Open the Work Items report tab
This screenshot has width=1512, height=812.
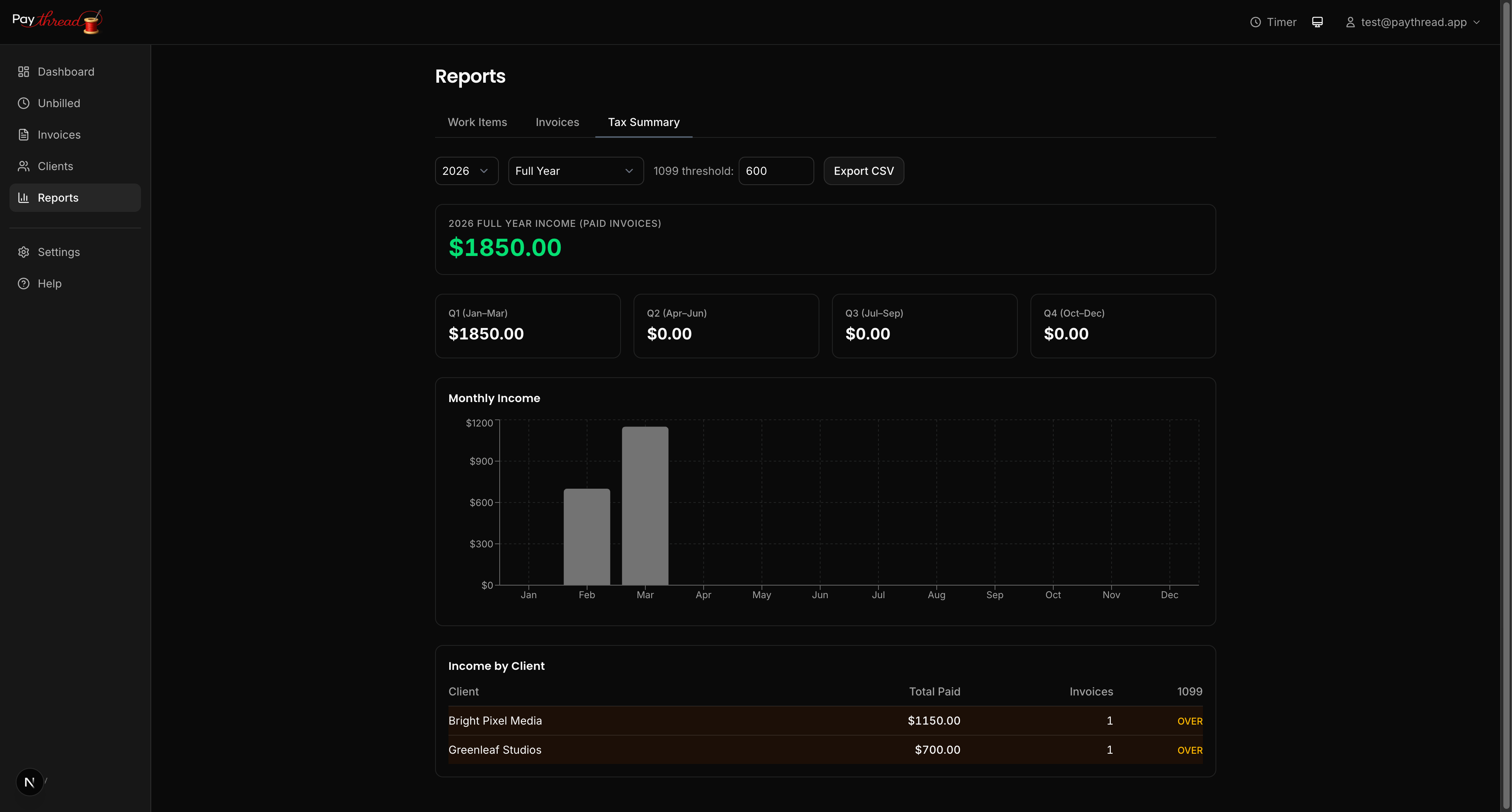tap(476, 122)
